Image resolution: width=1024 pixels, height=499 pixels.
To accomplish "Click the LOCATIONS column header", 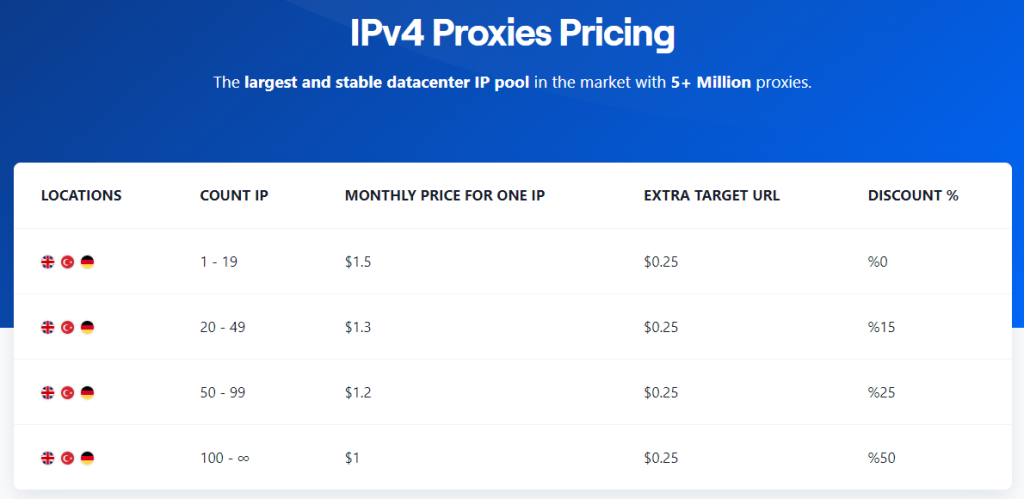I will tap(81, 196).
